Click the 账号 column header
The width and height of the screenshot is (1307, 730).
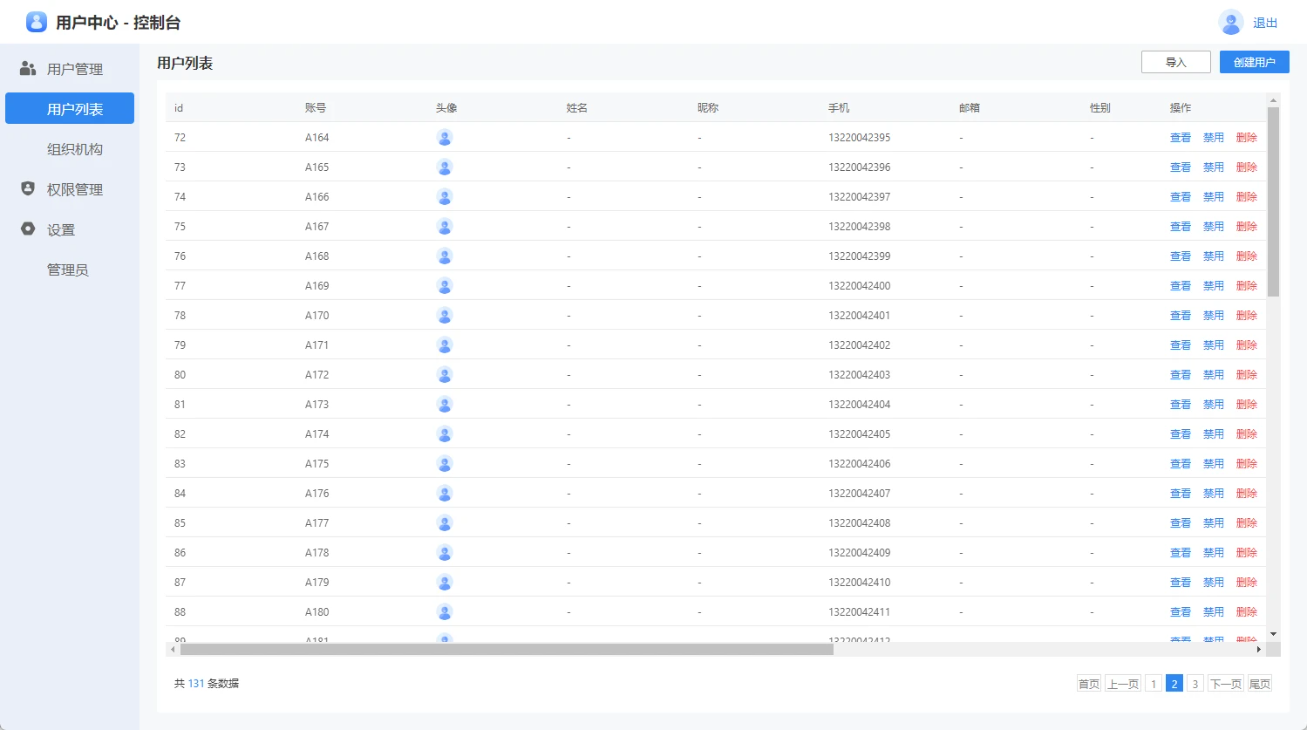pyautogui.click(x=315, y=108)
